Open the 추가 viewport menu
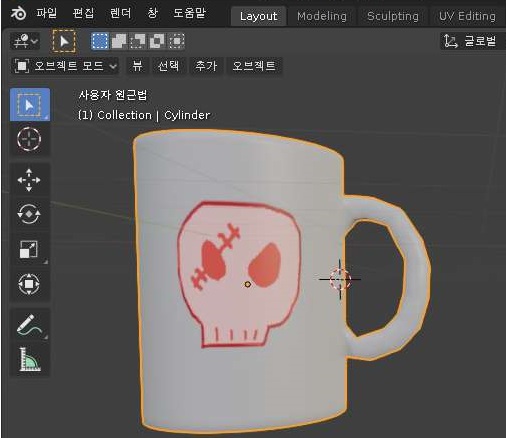 (x=206, y=66)
